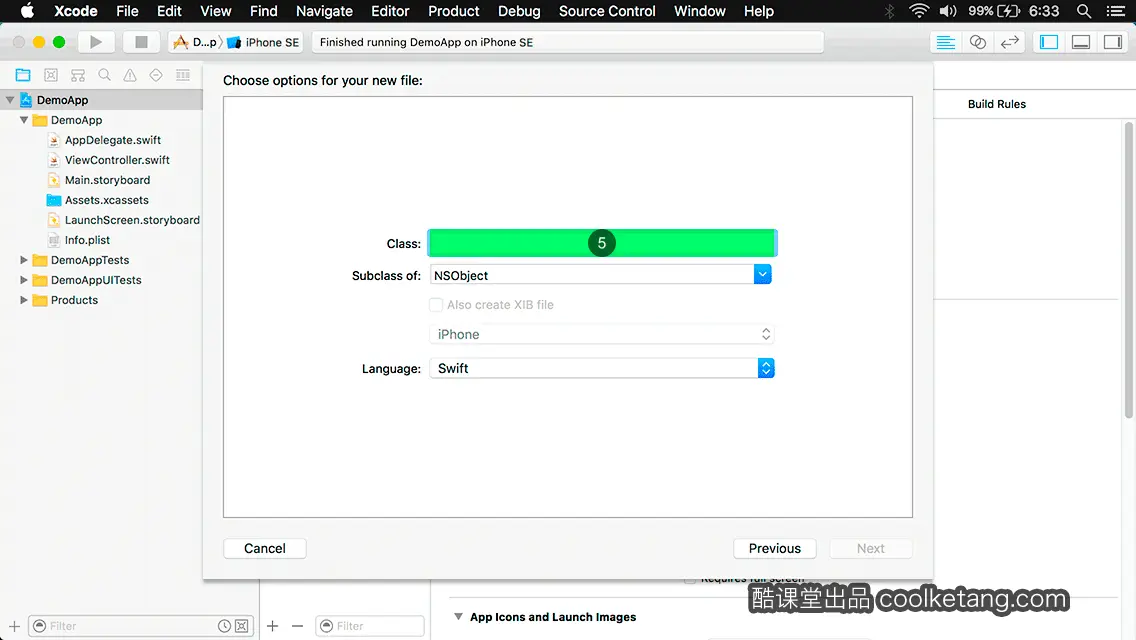Image resolution: width=1136 pixels, height=640 pixels.
Task: Expand the Products folder
Action: coord(24,299)
